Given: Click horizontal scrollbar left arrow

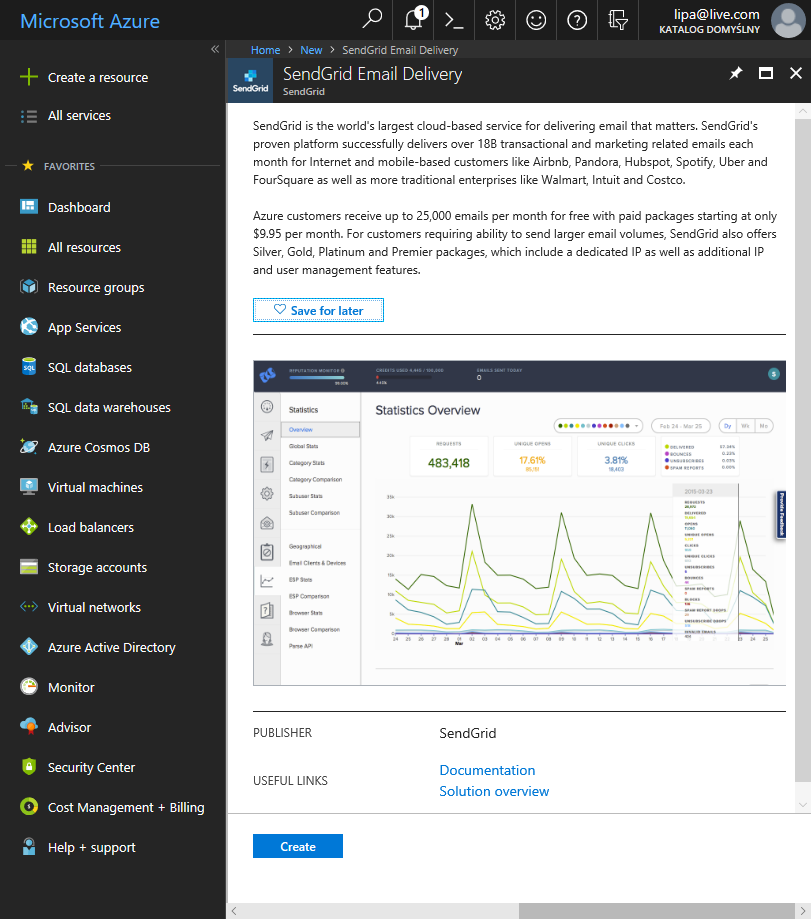Looking at the screenshot, I should [x=234, y=911].
